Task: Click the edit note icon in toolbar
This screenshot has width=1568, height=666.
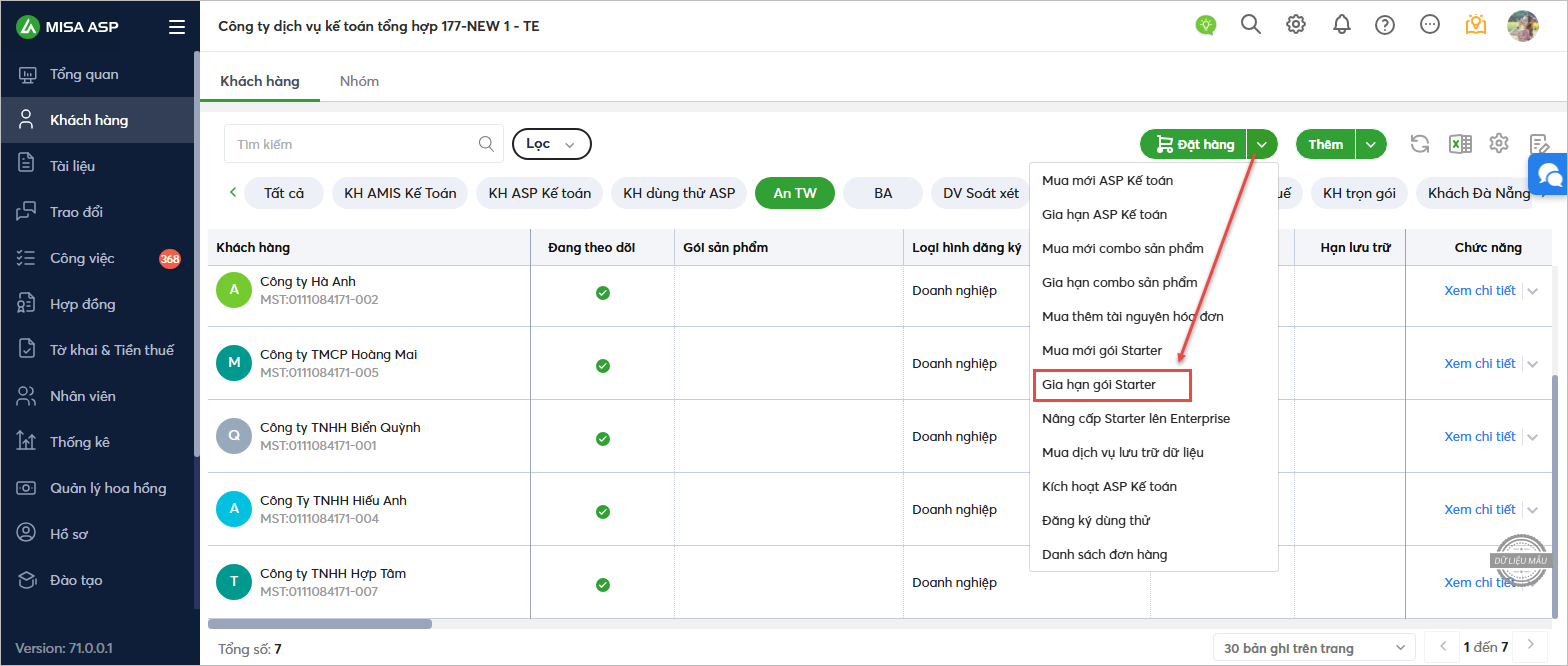Action: 1539,144
